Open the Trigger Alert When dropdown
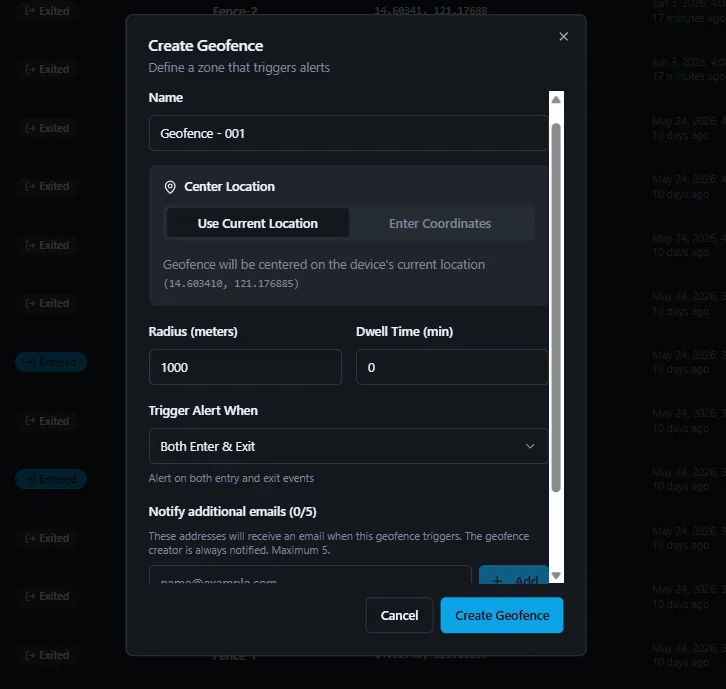726x689 pixels. point(349,446)
